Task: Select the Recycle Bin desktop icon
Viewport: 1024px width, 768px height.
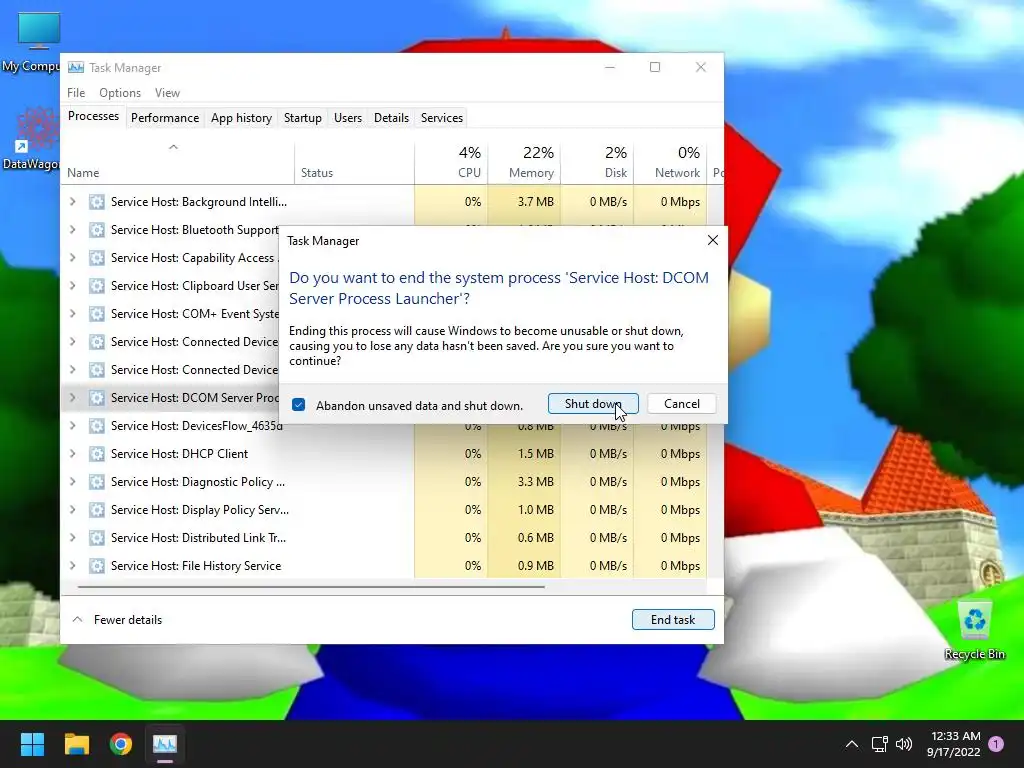Action: point(974,631)
